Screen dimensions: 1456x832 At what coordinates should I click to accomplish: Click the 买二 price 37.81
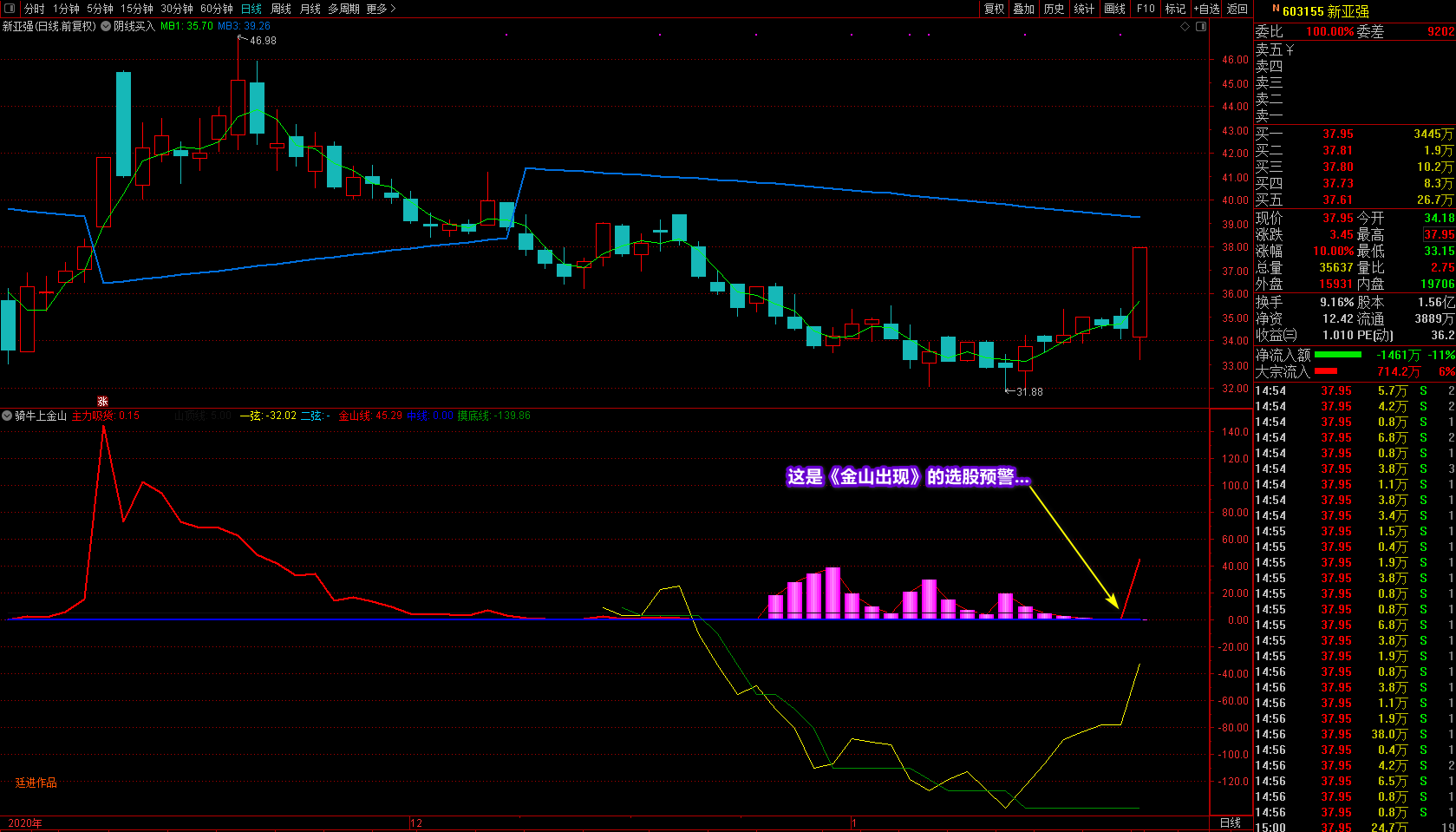click(1337, 150)
